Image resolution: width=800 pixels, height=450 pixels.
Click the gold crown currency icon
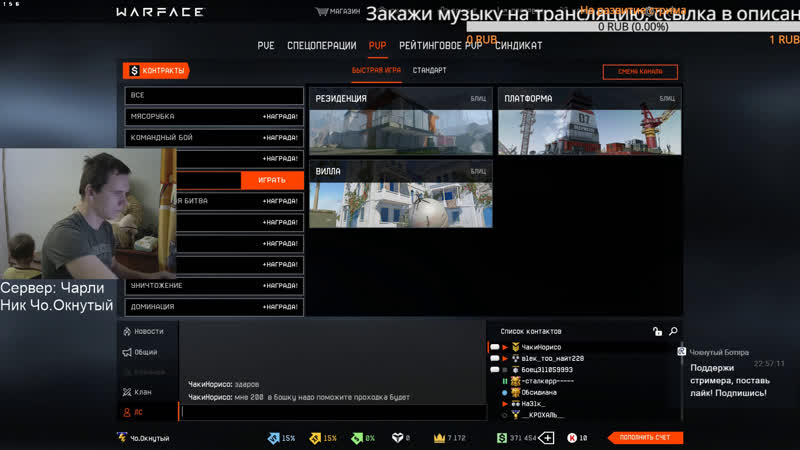click(x=439, y=438)
